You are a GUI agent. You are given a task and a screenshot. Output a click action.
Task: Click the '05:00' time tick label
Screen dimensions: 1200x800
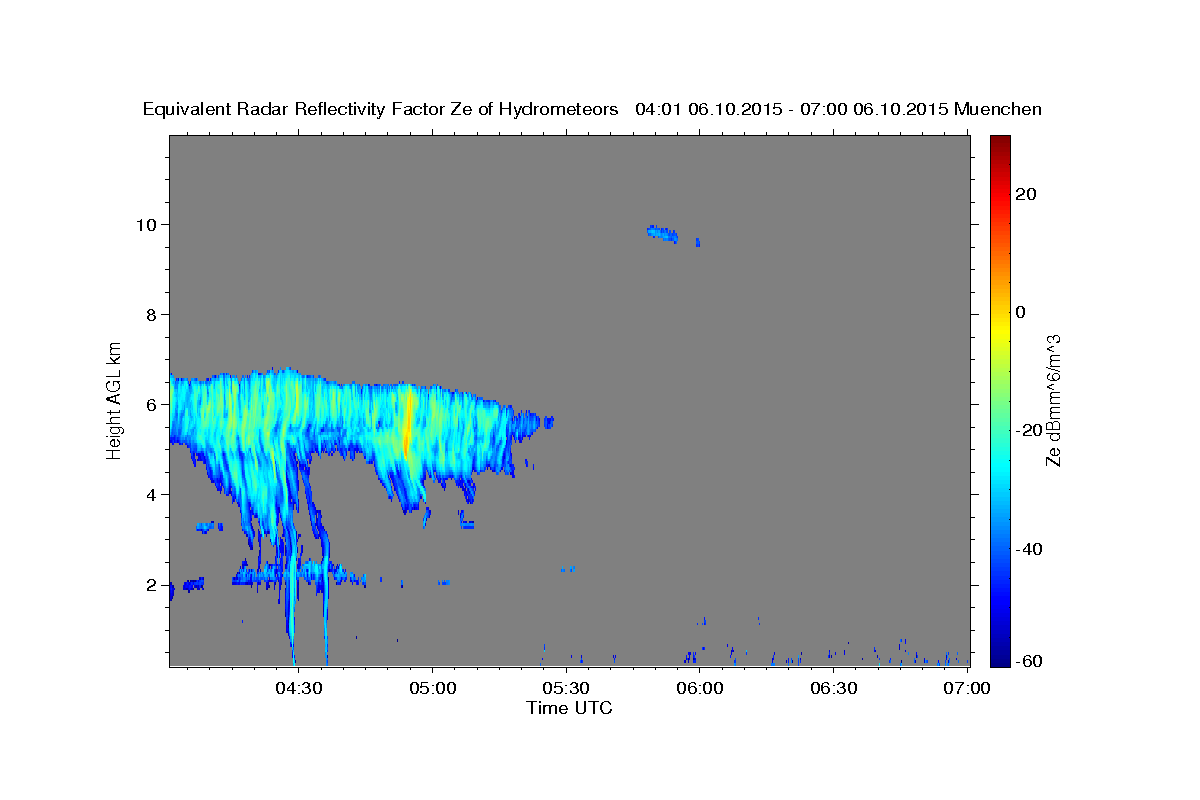coord(432,688)
